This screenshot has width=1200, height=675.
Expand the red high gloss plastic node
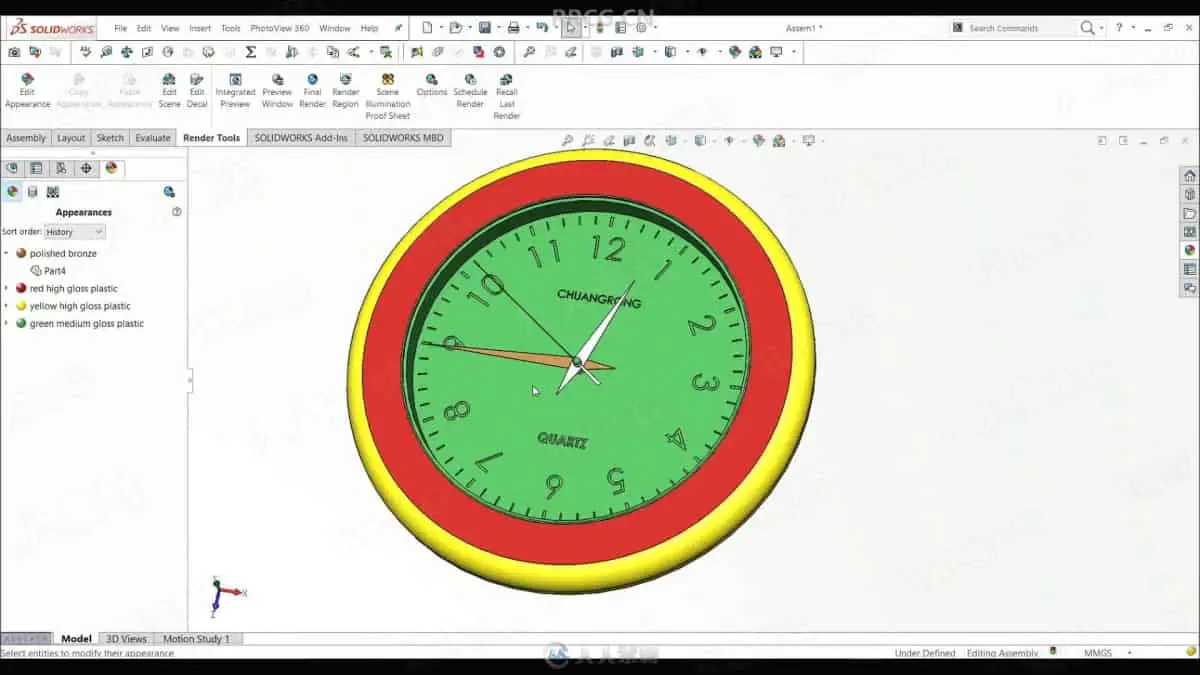[x=6, y=289]
